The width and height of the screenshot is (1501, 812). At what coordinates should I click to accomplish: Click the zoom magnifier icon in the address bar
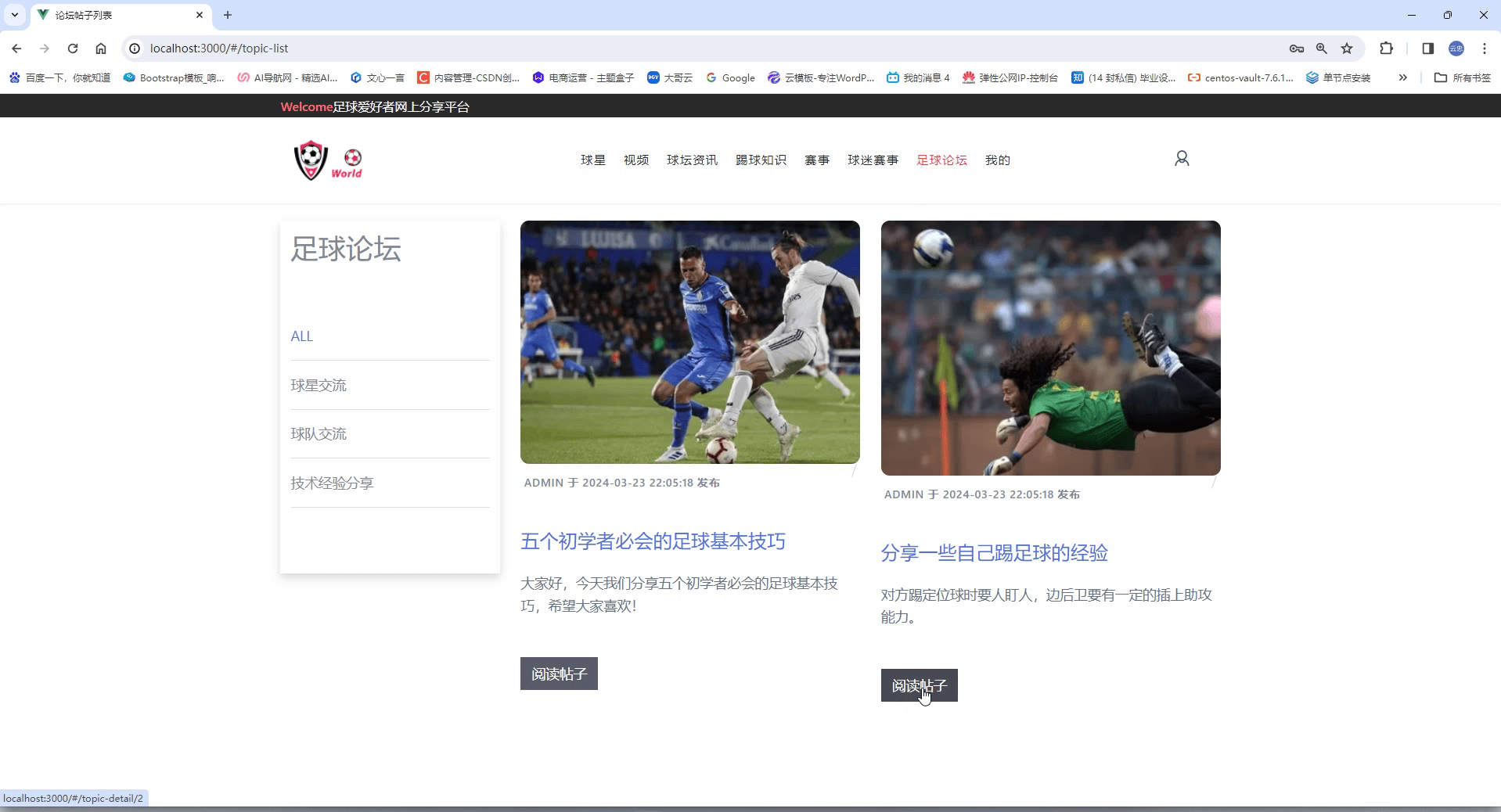(1321, 49)
